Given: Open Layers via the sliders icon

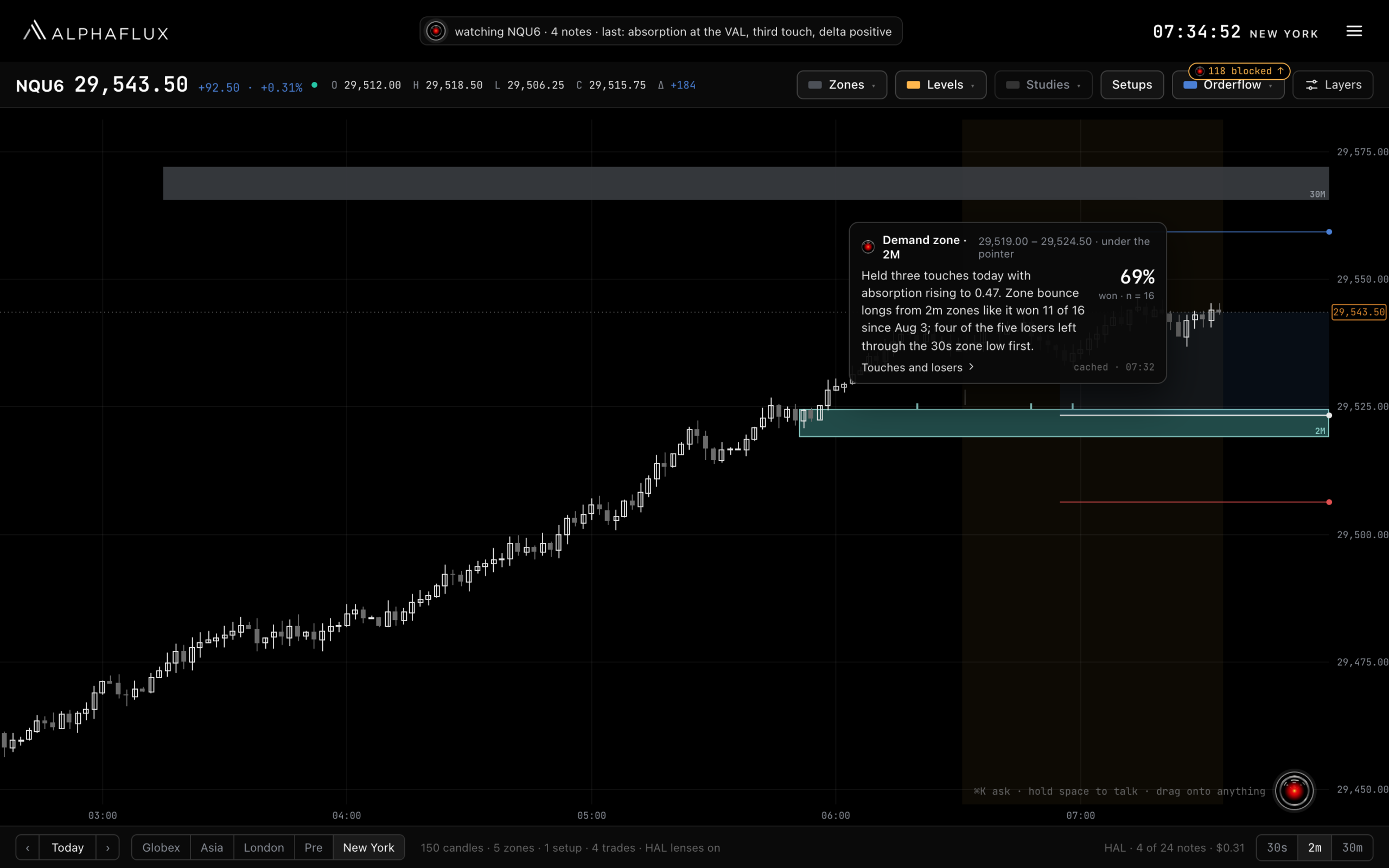Looking at the screenshot, I should click(x=1311, y=85).
